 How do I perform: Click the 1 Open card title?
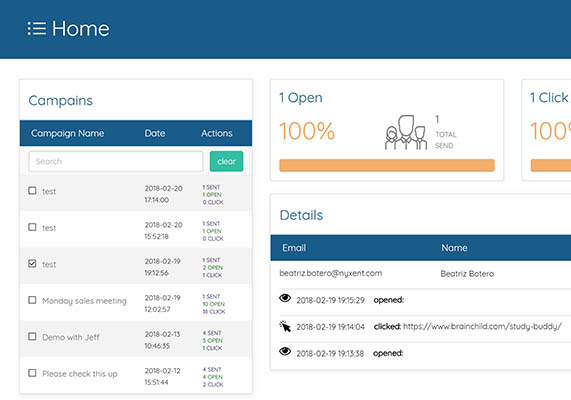point(301,98)
